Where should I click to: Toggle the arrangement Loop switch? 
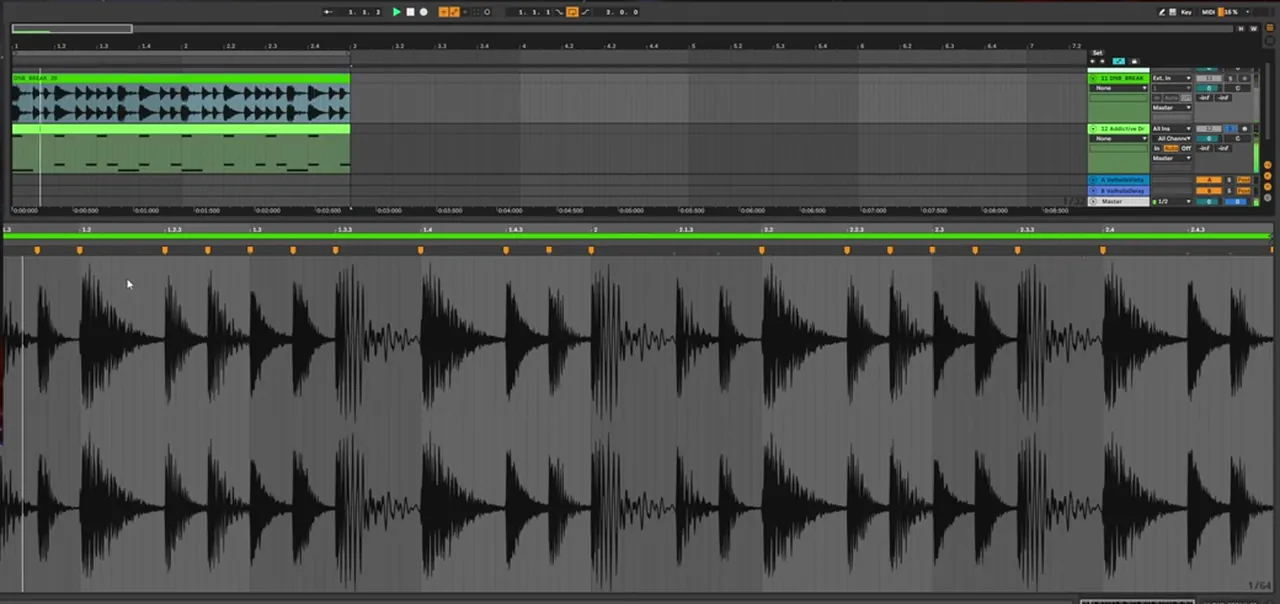572,12
